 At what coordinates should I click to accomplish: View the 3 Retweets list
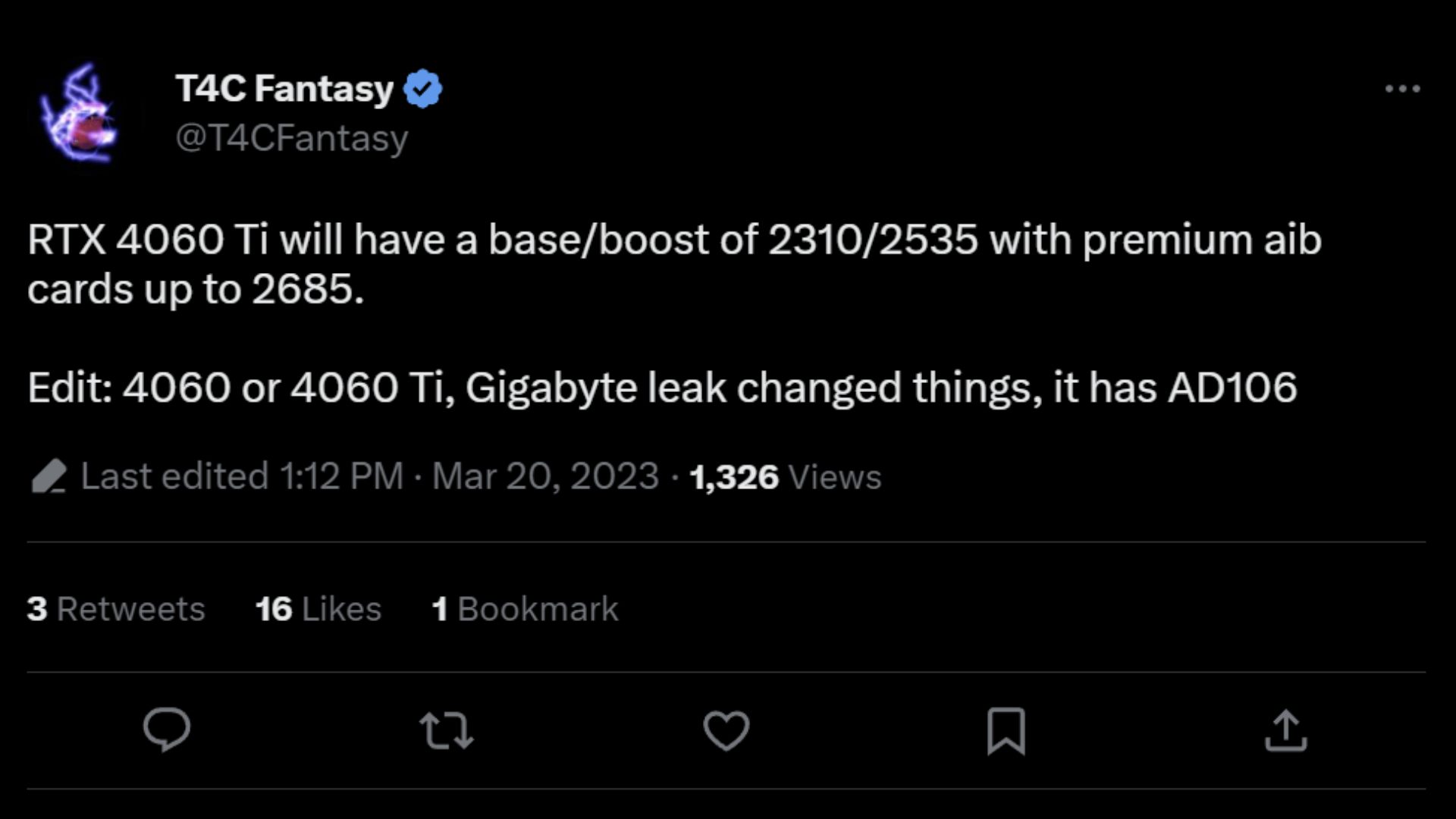pos(115,608)
